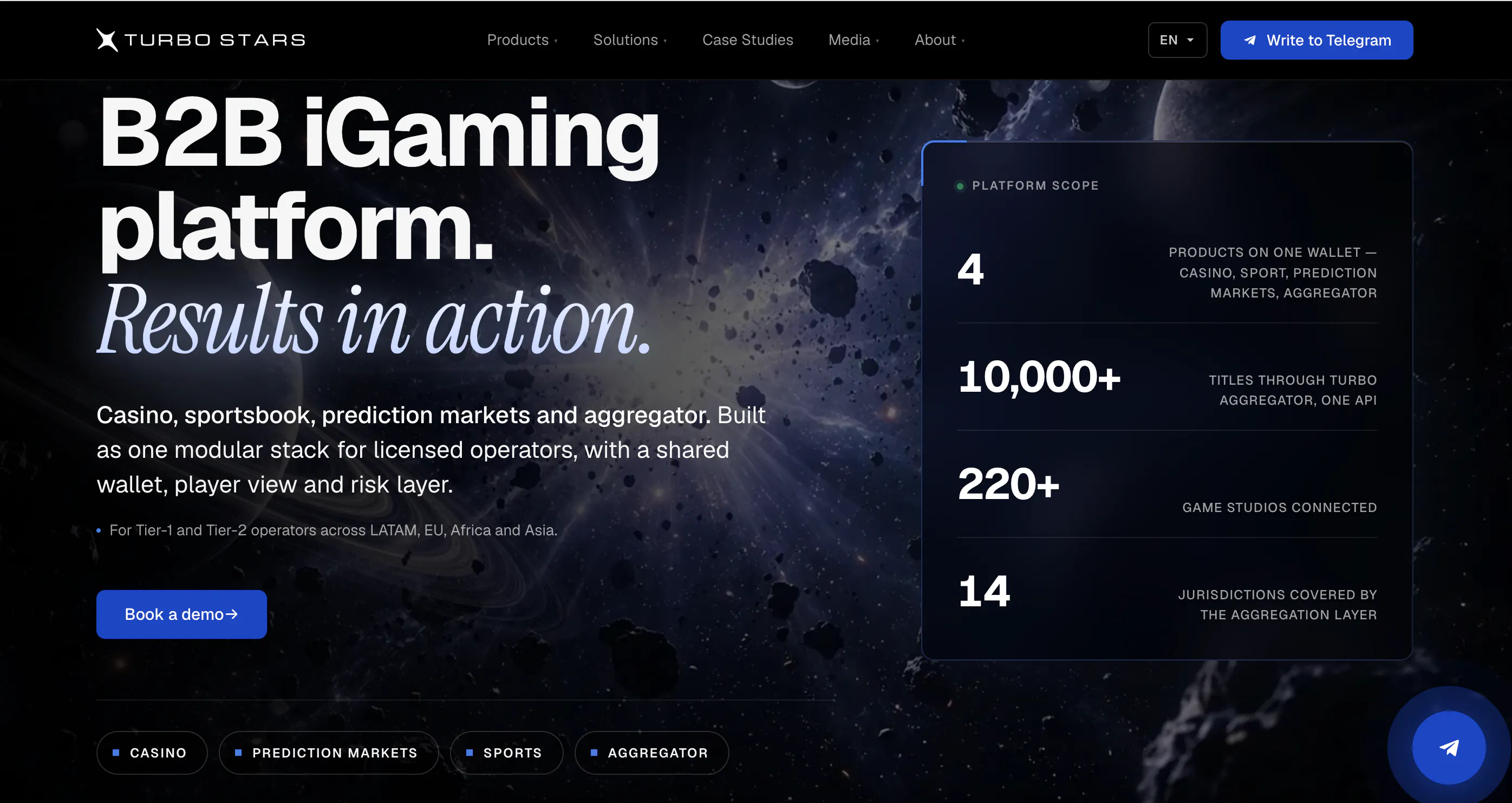Open the EN language selector
1512x803 pixels.
pyautogui.click(x=1177, y=40)
